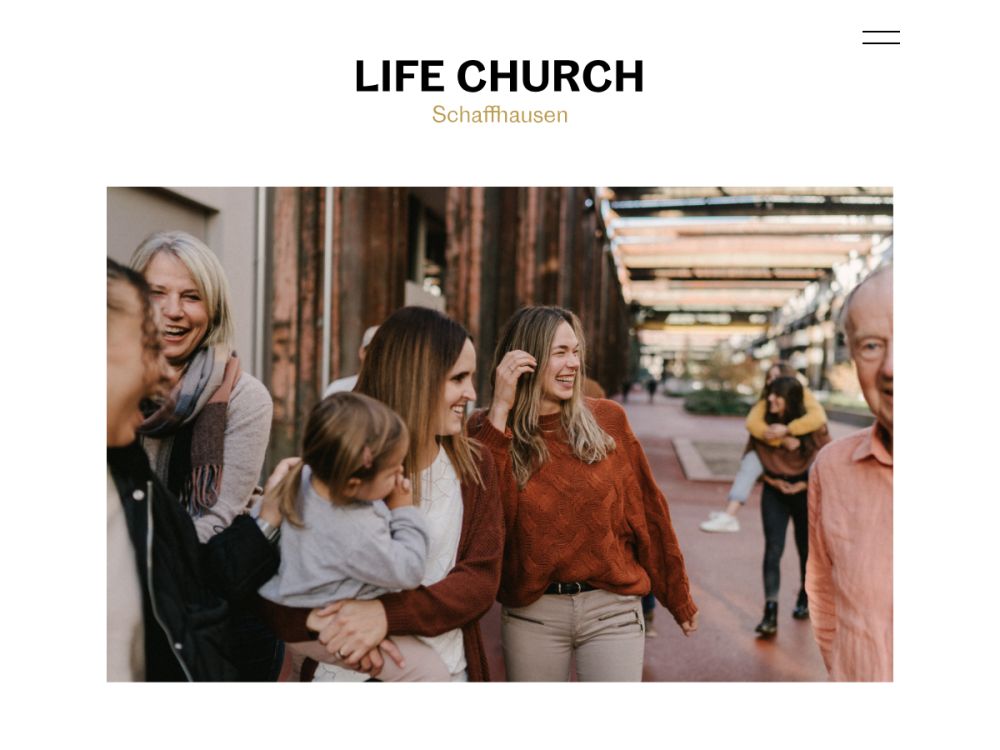Click the white sneaker in the photo
The width and height of the screenshot is (1000, 750).
(720, 522)
